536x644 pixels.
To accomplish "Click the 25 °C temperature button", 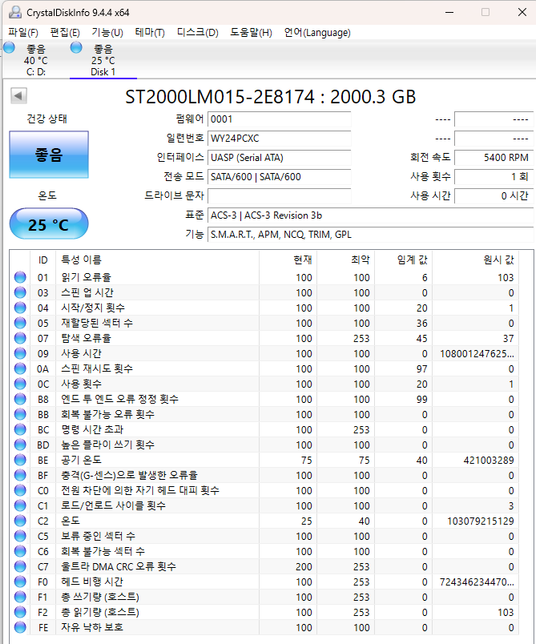I will 49,224.
